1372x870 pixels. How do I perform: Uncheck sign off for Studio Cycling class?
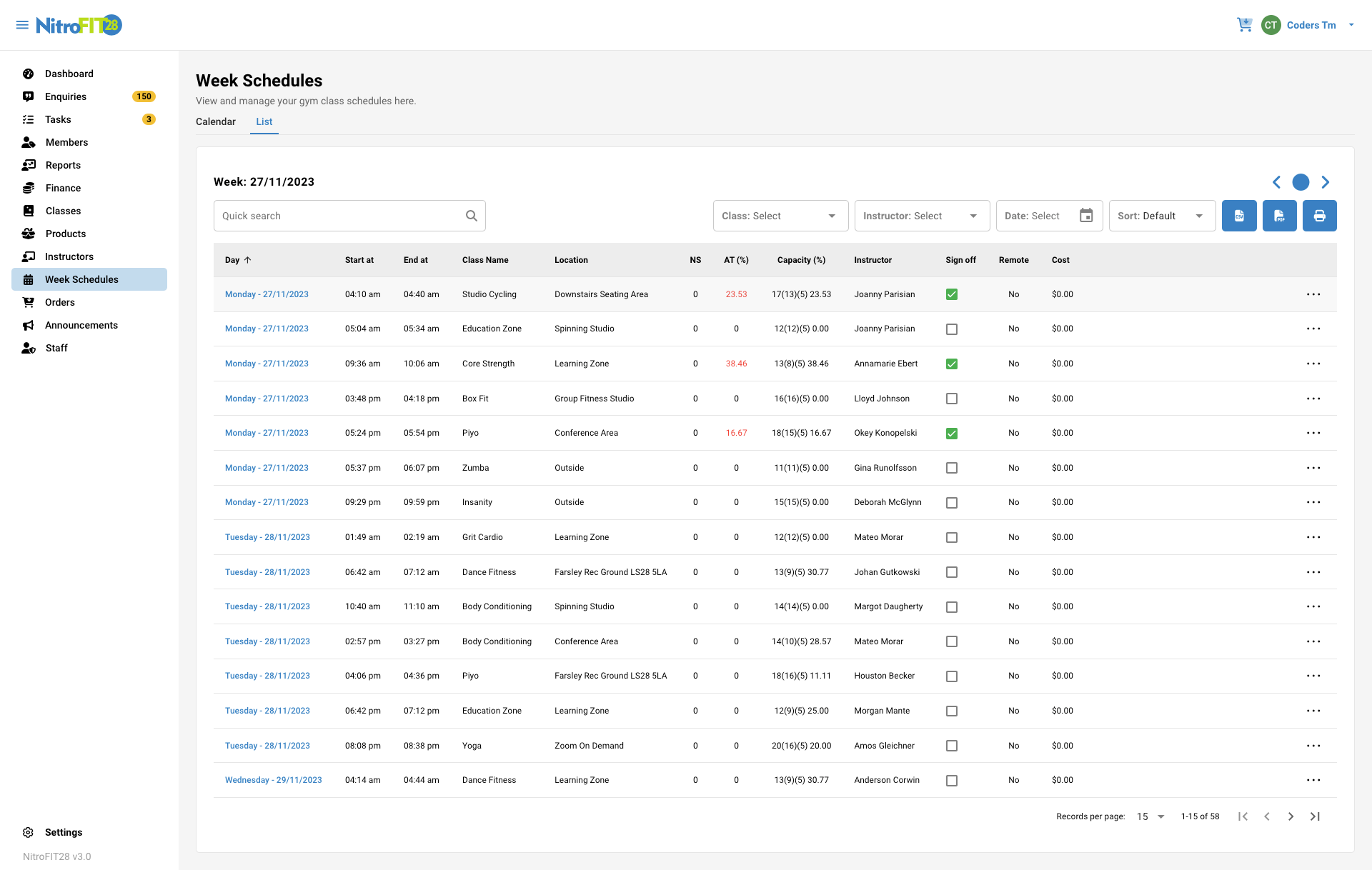[x=951, y=294]
